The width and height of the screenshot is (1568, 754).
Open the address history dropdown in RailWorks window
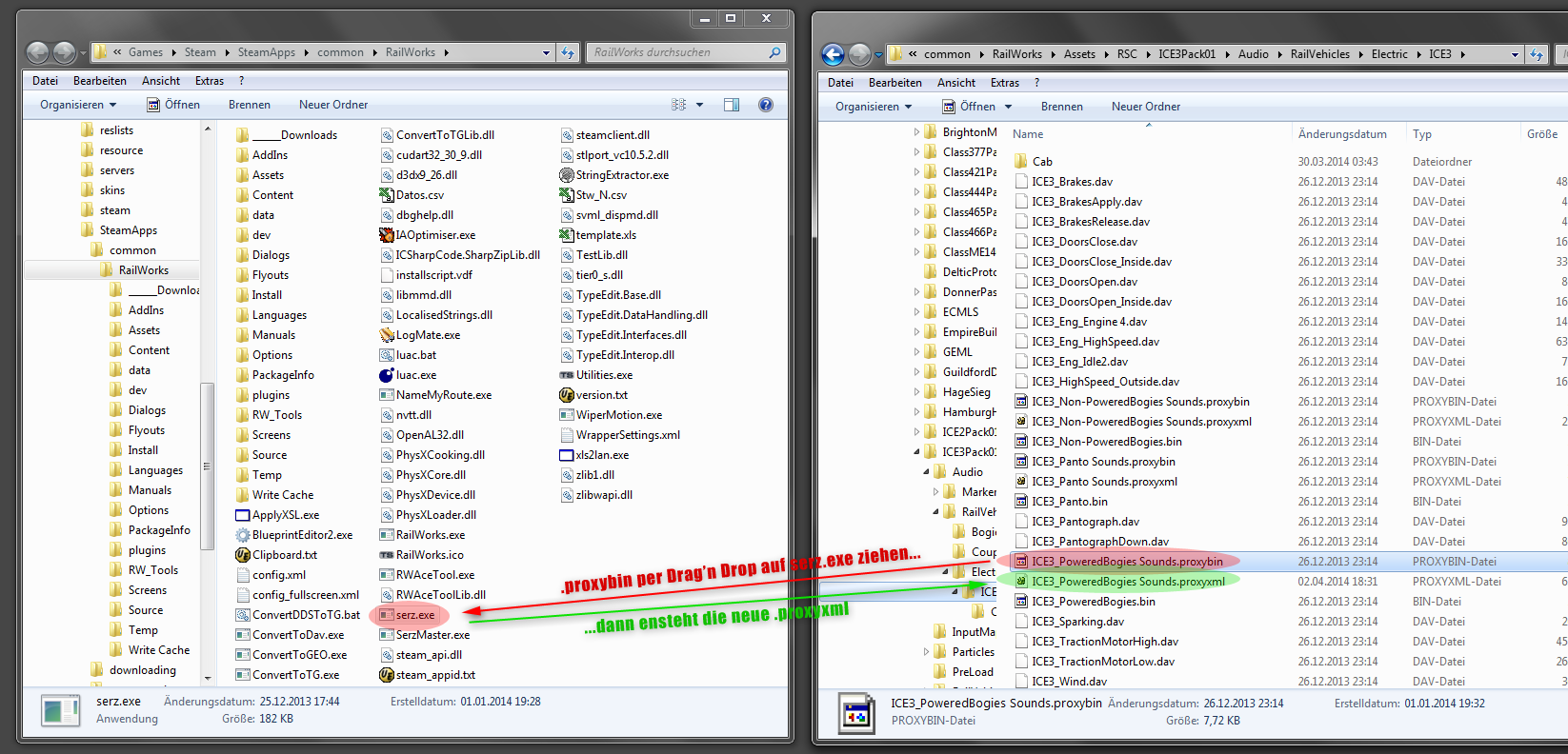pyautogui.click(x=546, y=52)
